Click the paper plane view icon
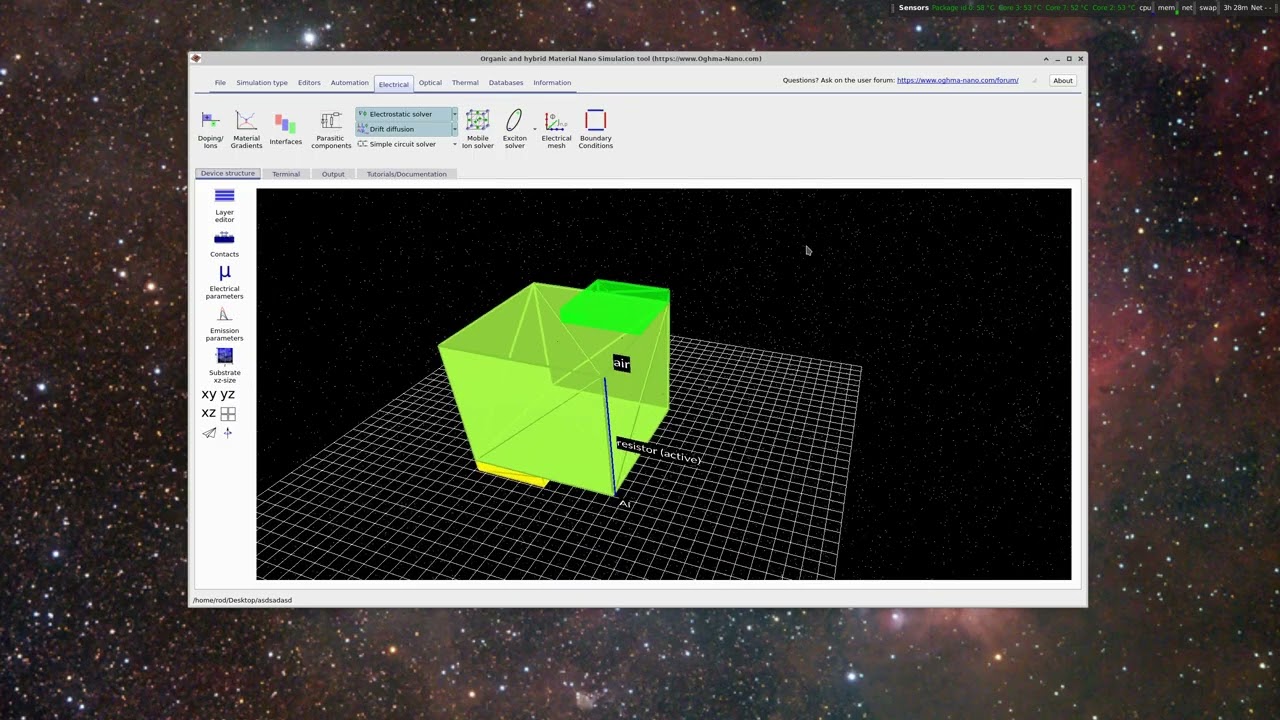The image size is (1280, 720). point(209,433)
